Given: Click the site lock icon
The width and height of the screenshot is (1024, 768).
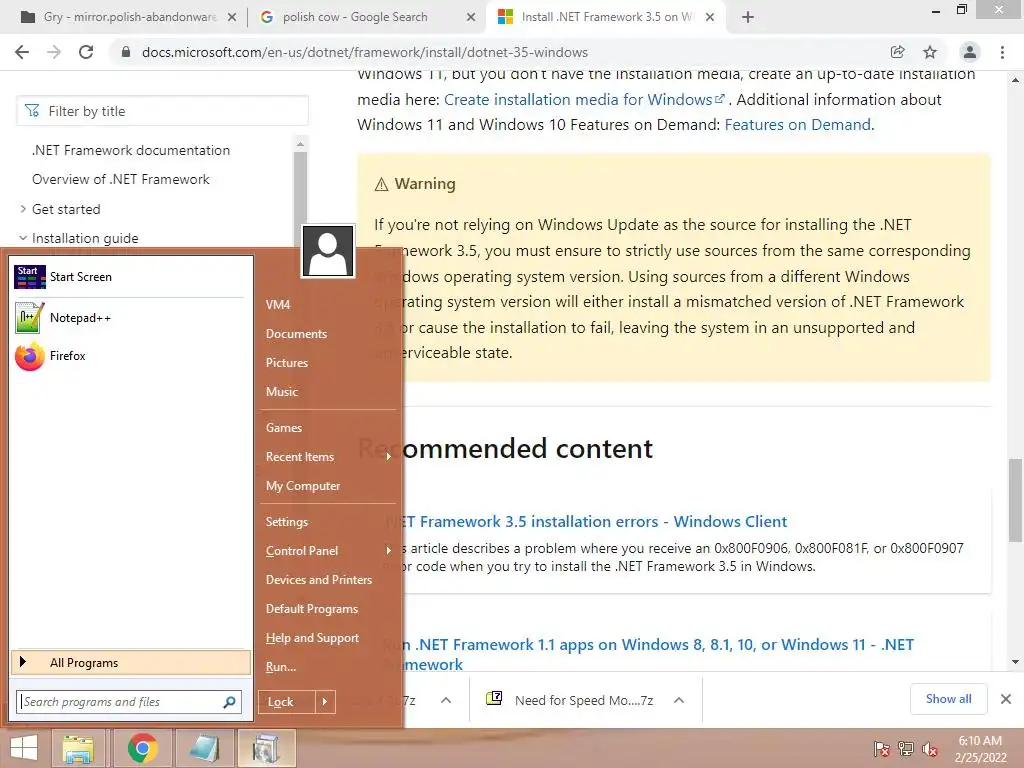Looking at the screenshot, I should [x=126, y=52].
